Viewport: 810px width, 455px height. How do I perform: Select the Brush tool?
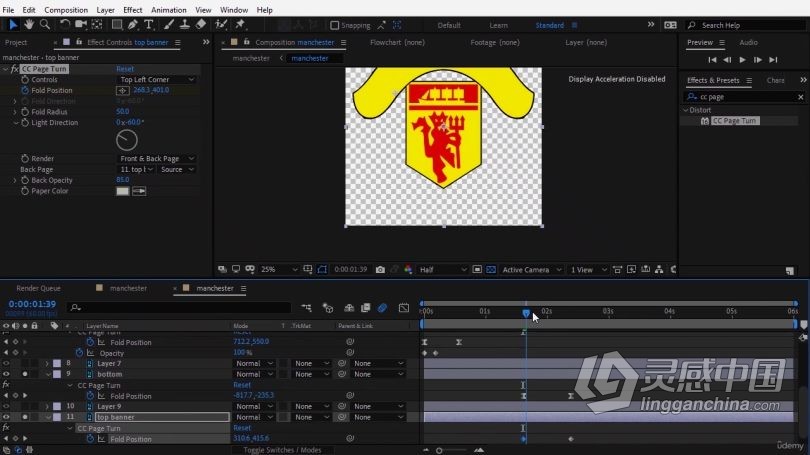click(169, 24)
